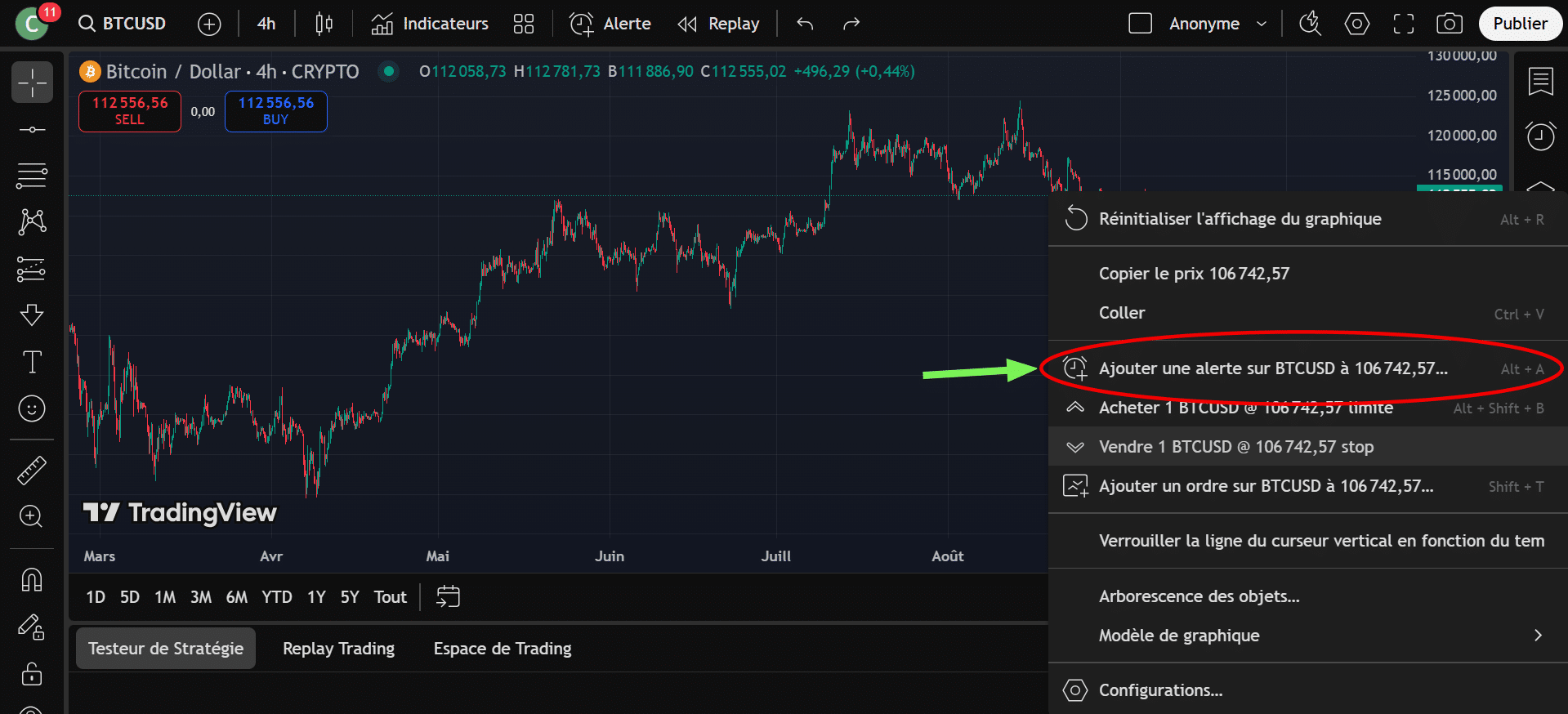
Task: Toggle fullscreen mode icon
Action: pos(1403,24)
